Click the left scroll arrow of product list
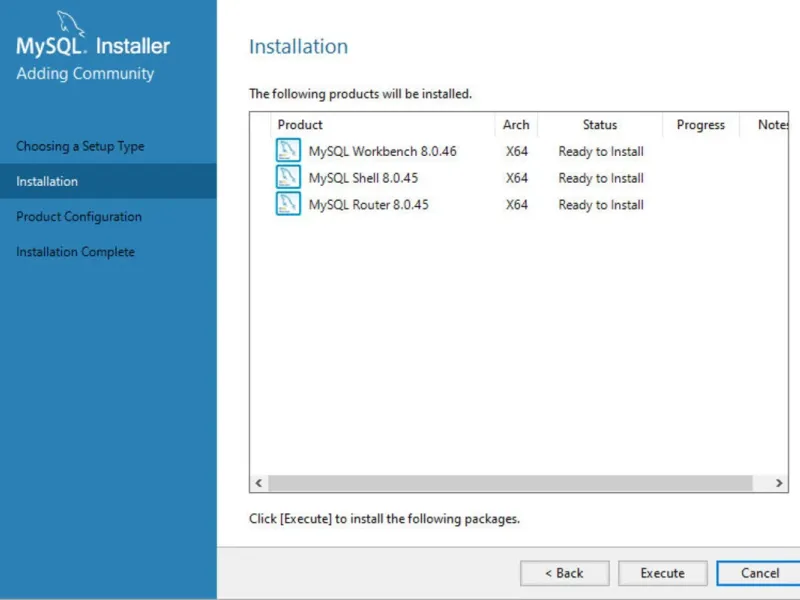800x600 pixels. pyautogui.click(x=259, y=483)
